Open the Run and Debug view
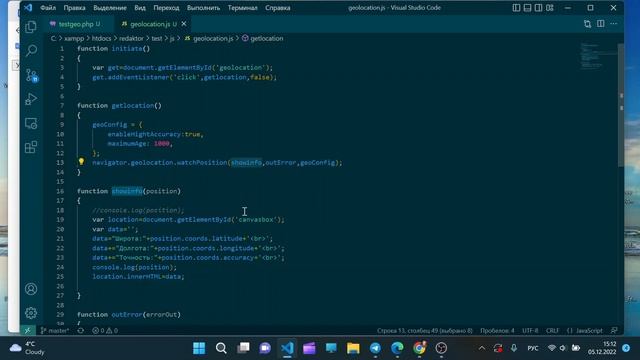 [31, 99]
